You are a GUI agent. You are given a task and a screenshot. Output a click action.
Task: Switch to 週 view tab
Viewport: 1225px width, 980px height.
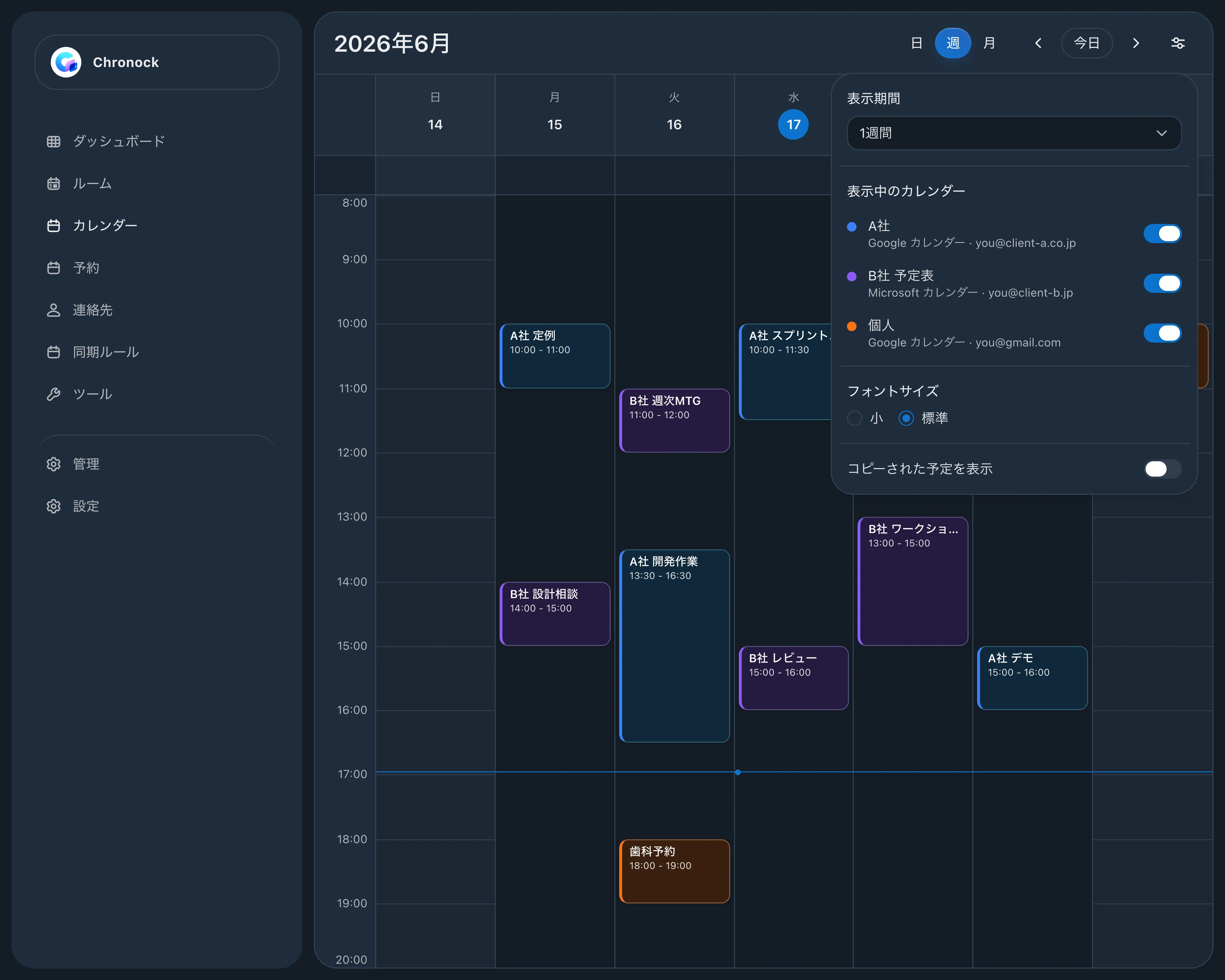(953, 43)
